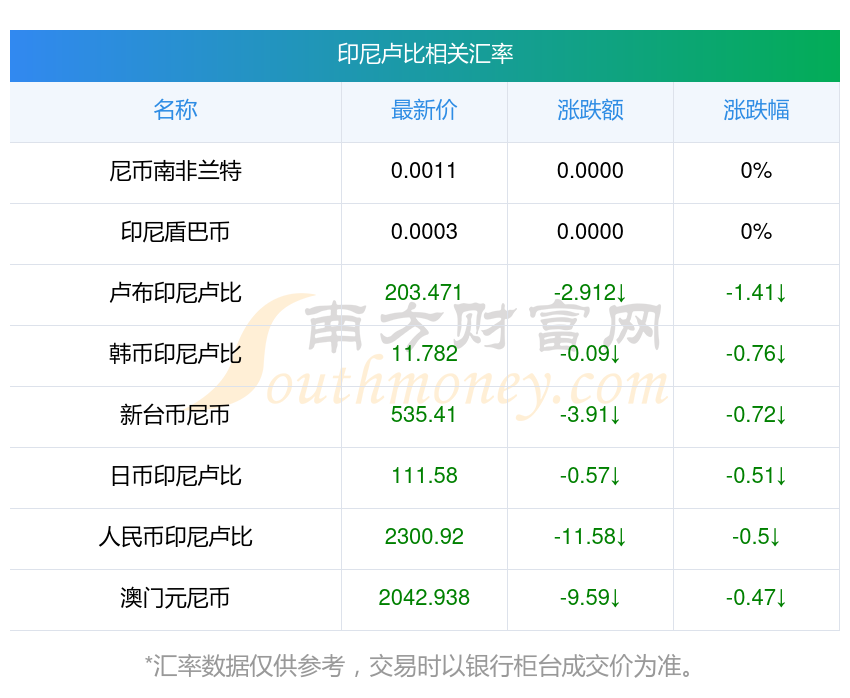Select the 涨跌幅 column header

pyautogui.click(x=756, y=110)
